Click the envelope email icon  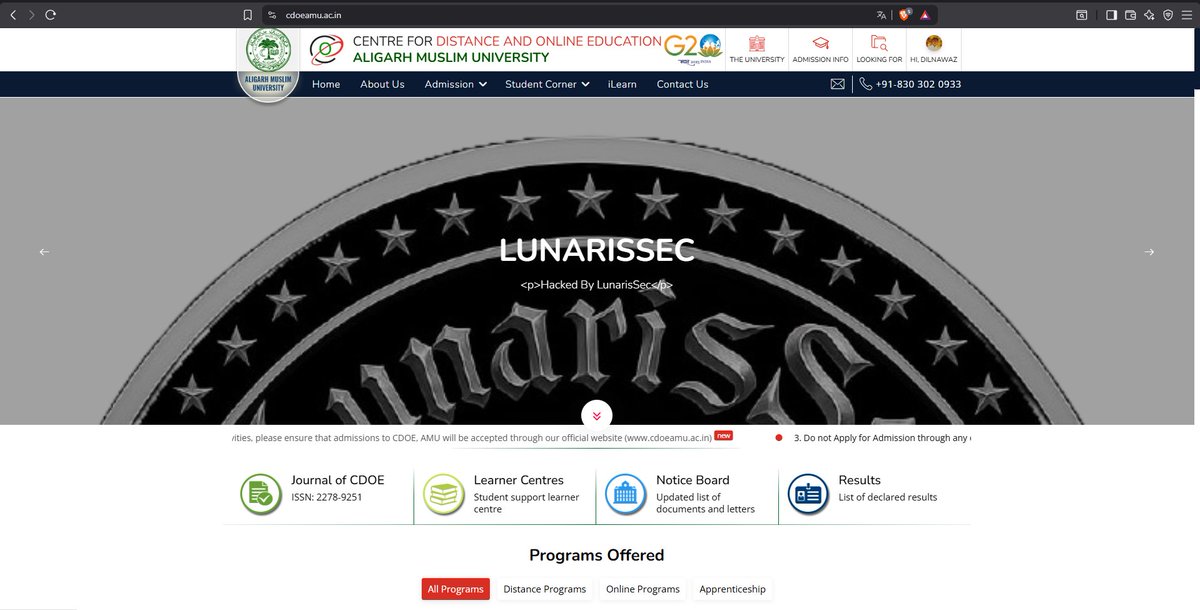click(838, 84)
